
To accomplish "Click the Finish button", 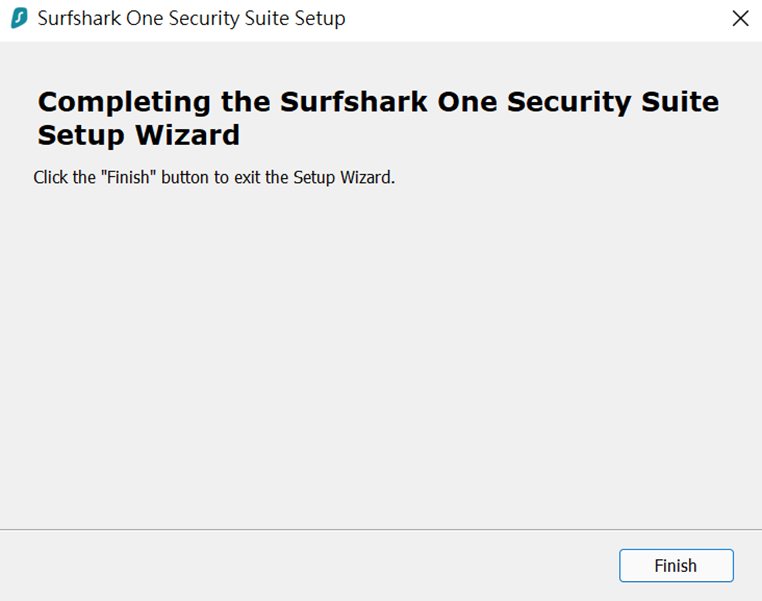I will click(x=676, y=566).
